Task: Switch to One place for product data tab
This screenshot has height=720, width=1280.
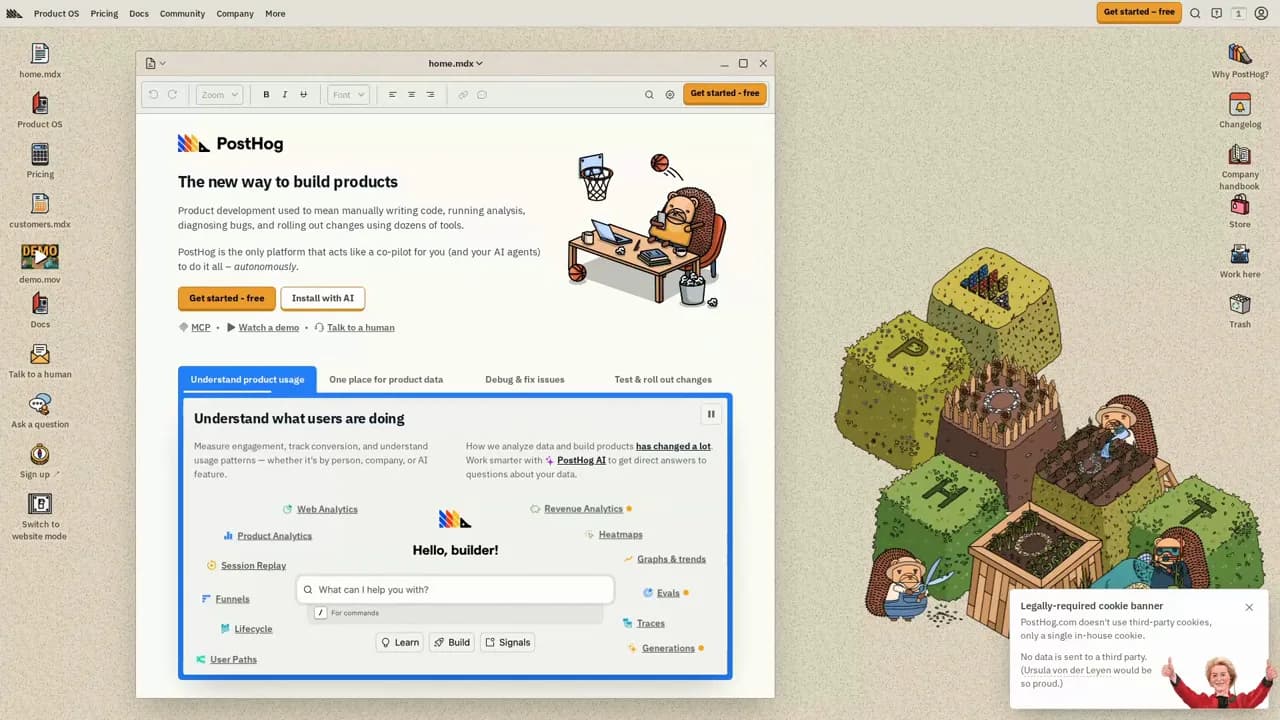Action: 386,380
